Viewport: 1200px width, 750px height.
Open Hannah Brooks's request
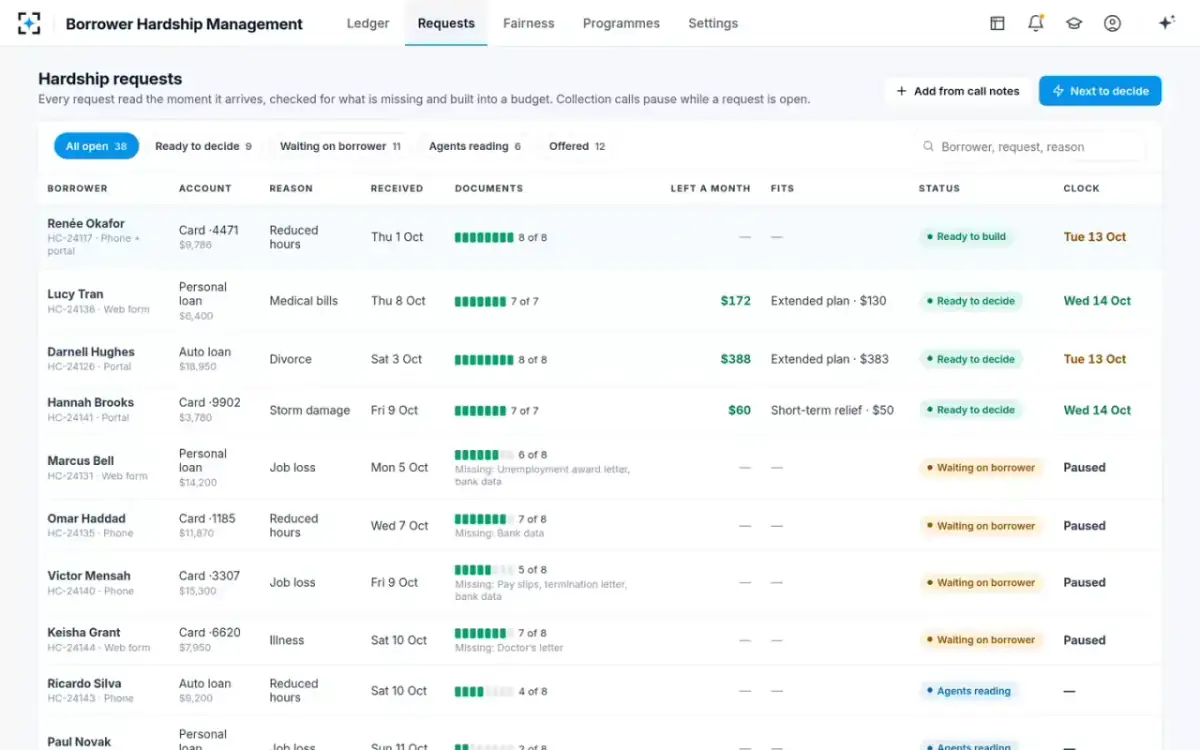[x=600, y=410]
